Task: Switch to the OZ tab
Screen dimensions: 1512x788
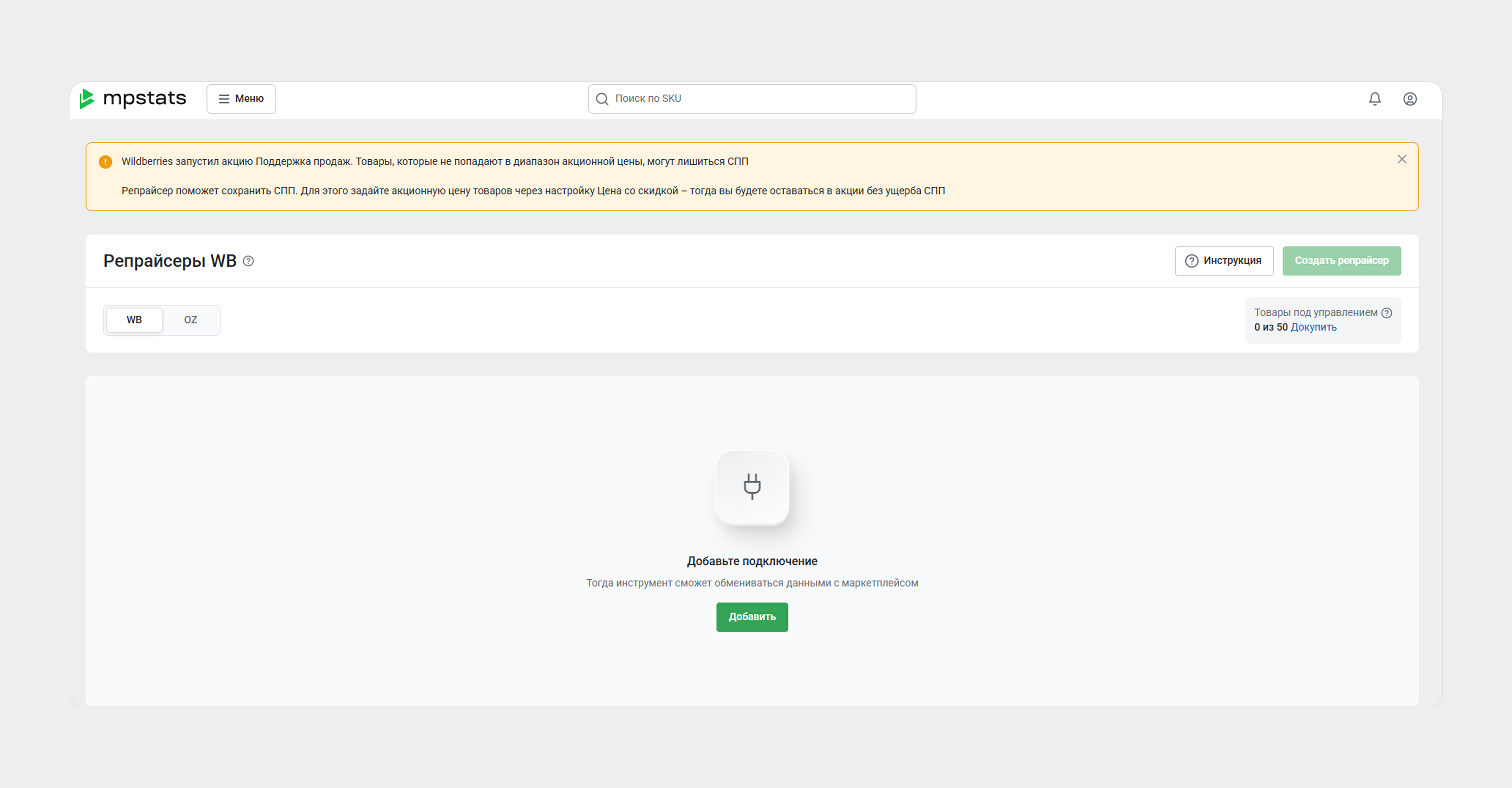Action: [x=191, y=320]
